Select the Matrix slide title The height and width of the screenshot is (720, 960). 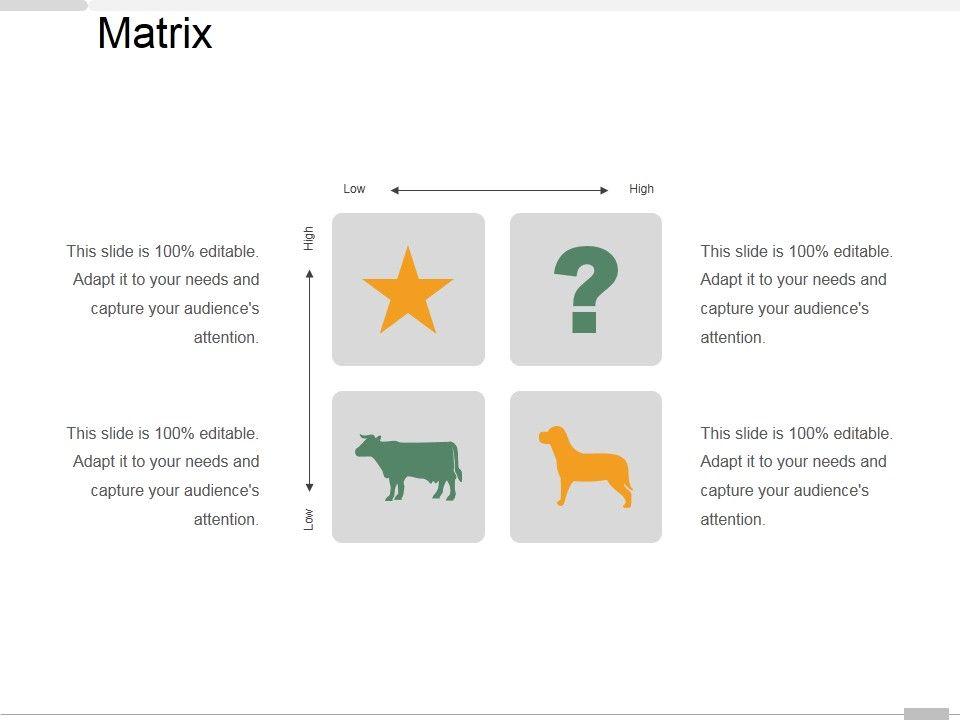(155, 34)
